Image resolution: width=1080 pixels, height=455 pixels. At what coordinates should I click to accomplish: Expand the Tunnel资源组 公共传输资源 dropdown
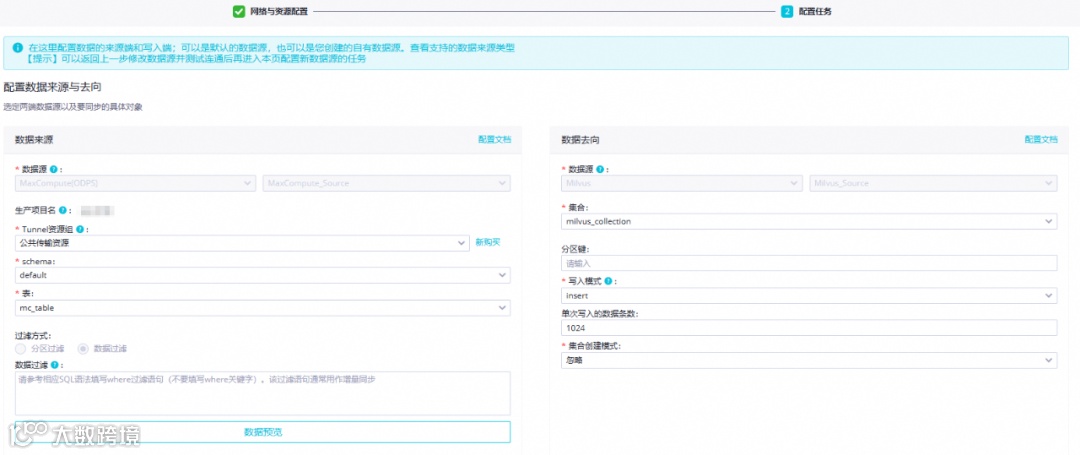242,243
